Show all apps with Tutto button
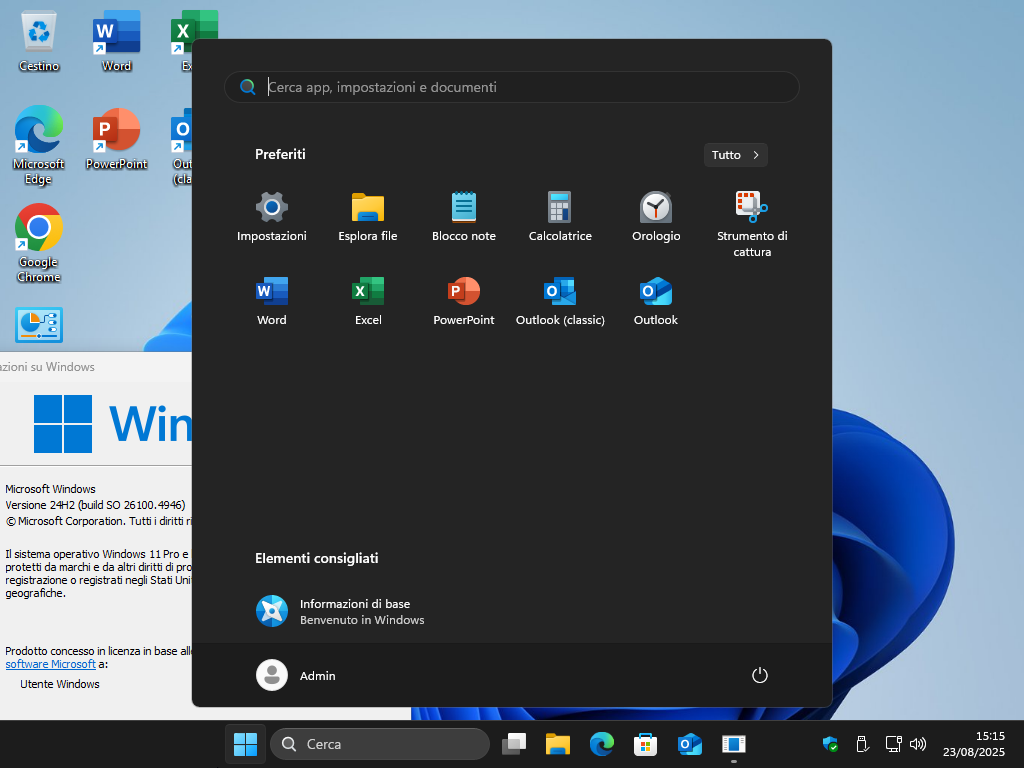 [x=735, y=155]
